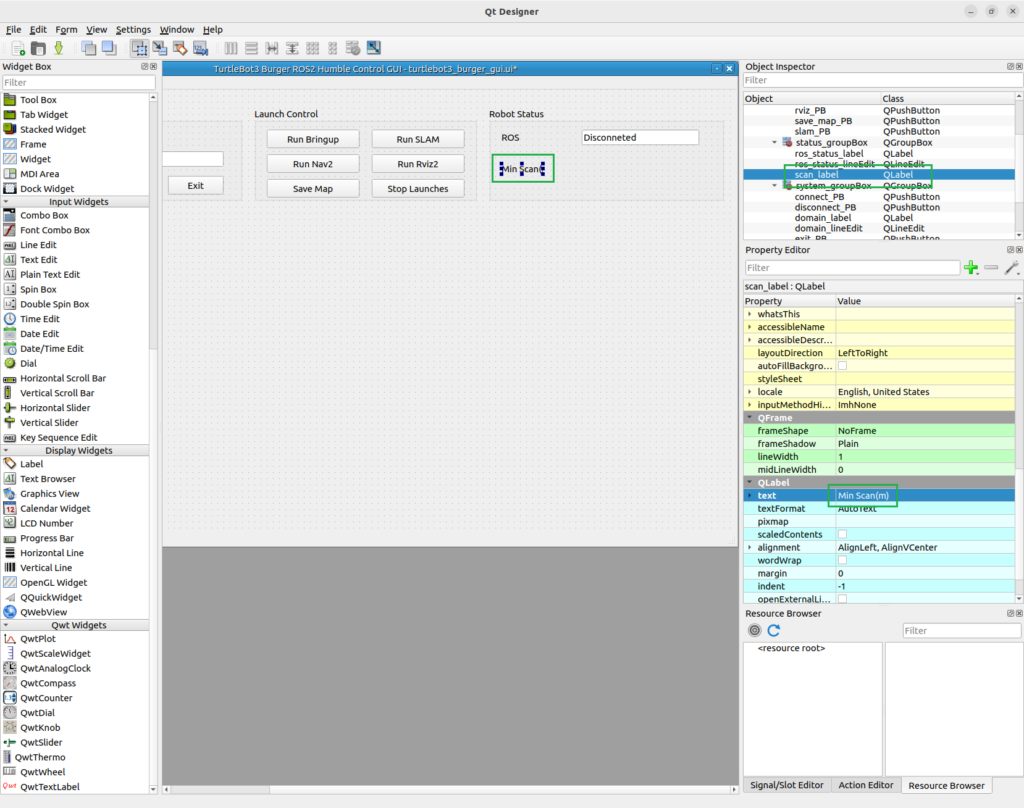Click the Adjust Size toolbar icon
Viewport: 1024px width, 808px height.
(x=374, y=48)
